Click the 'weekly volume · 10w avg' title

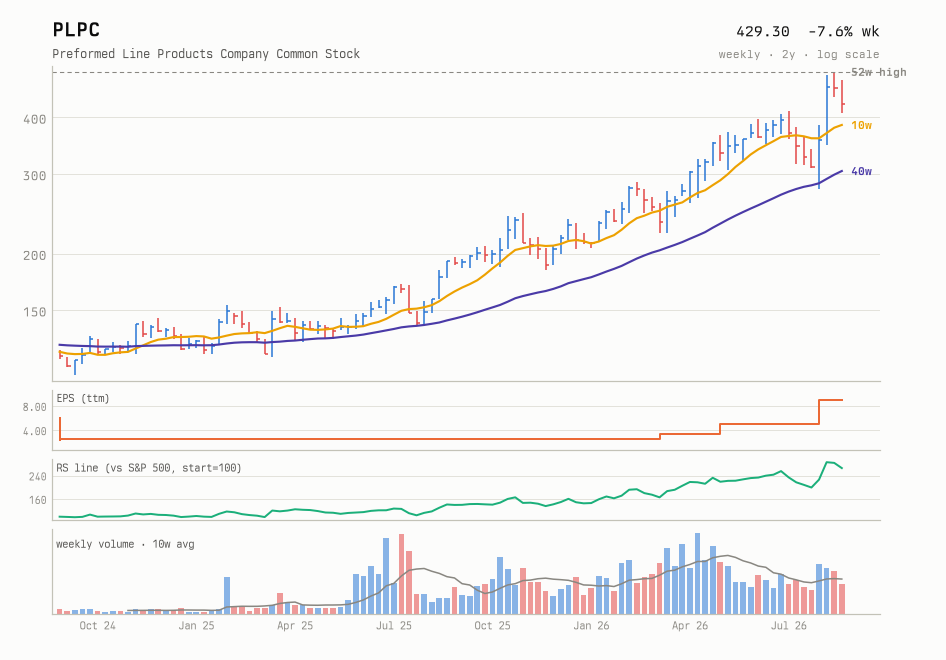pyautogui.click(x=125, y=544)
